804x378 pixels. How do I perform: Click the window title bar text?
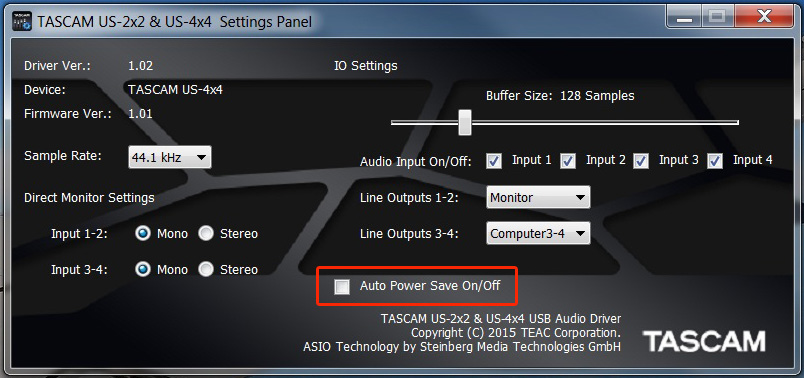click(174, 22)
